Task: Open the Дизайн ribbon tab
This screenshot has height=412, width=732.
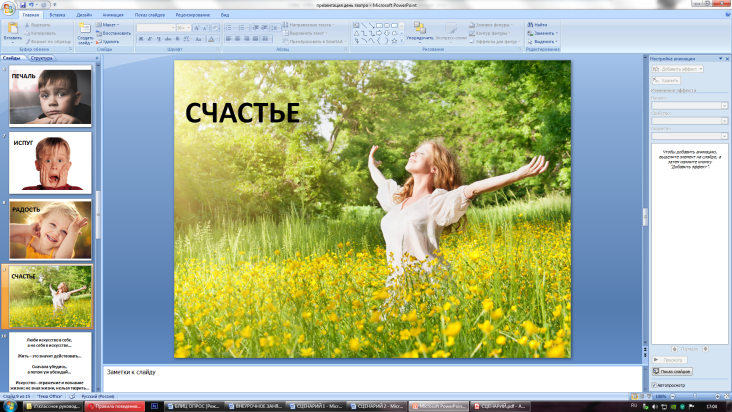Action: point(84,16)
